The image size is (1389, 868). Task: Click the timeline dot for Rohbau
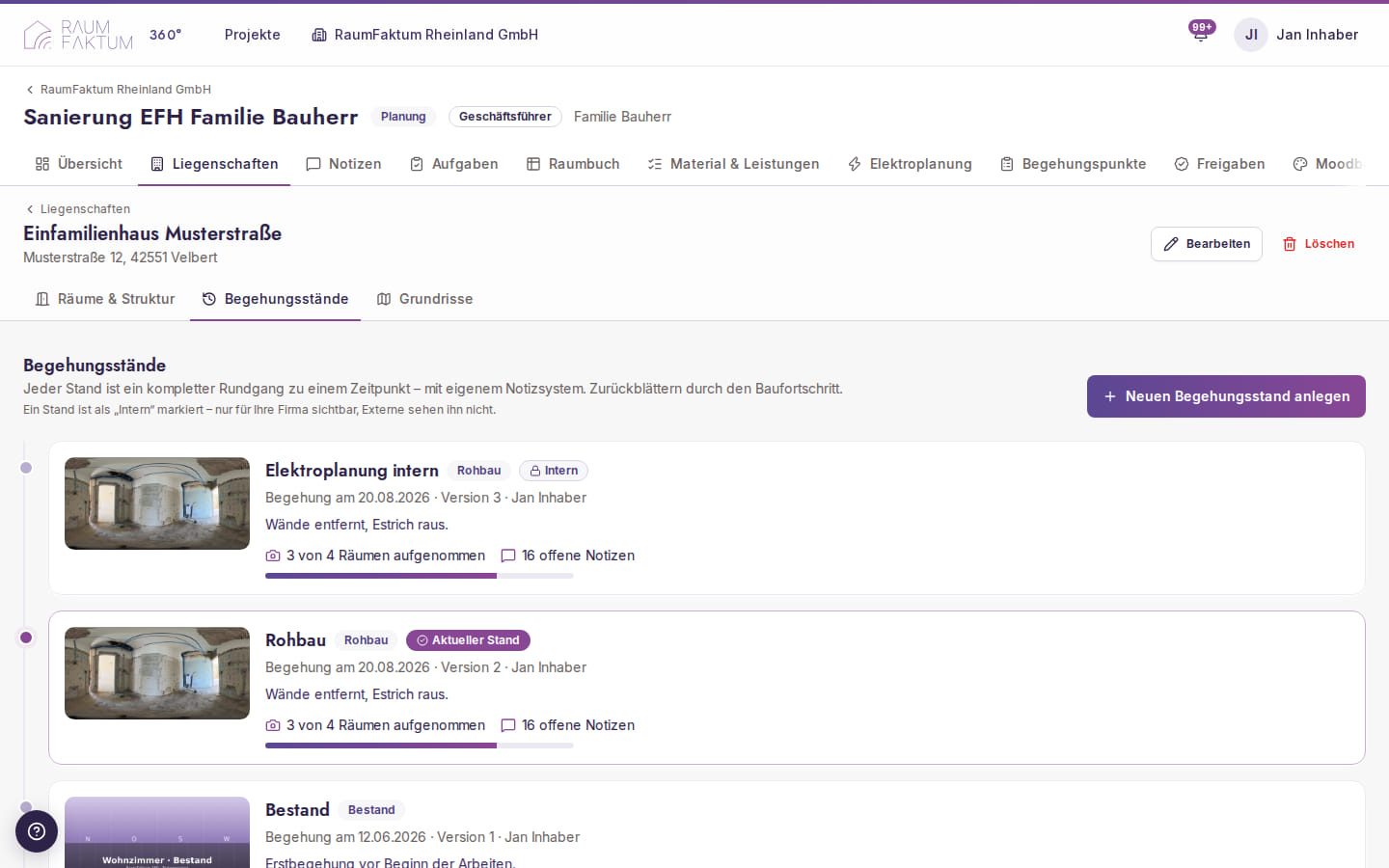coord(26,637)
